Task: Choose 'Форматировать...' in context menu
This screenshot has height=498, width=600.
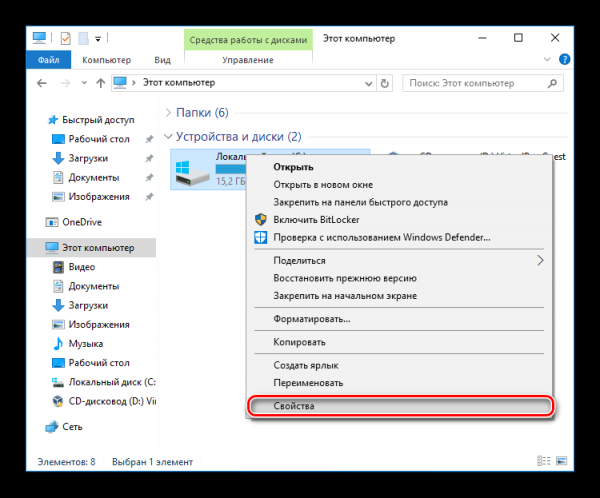Action: [399, 319]
